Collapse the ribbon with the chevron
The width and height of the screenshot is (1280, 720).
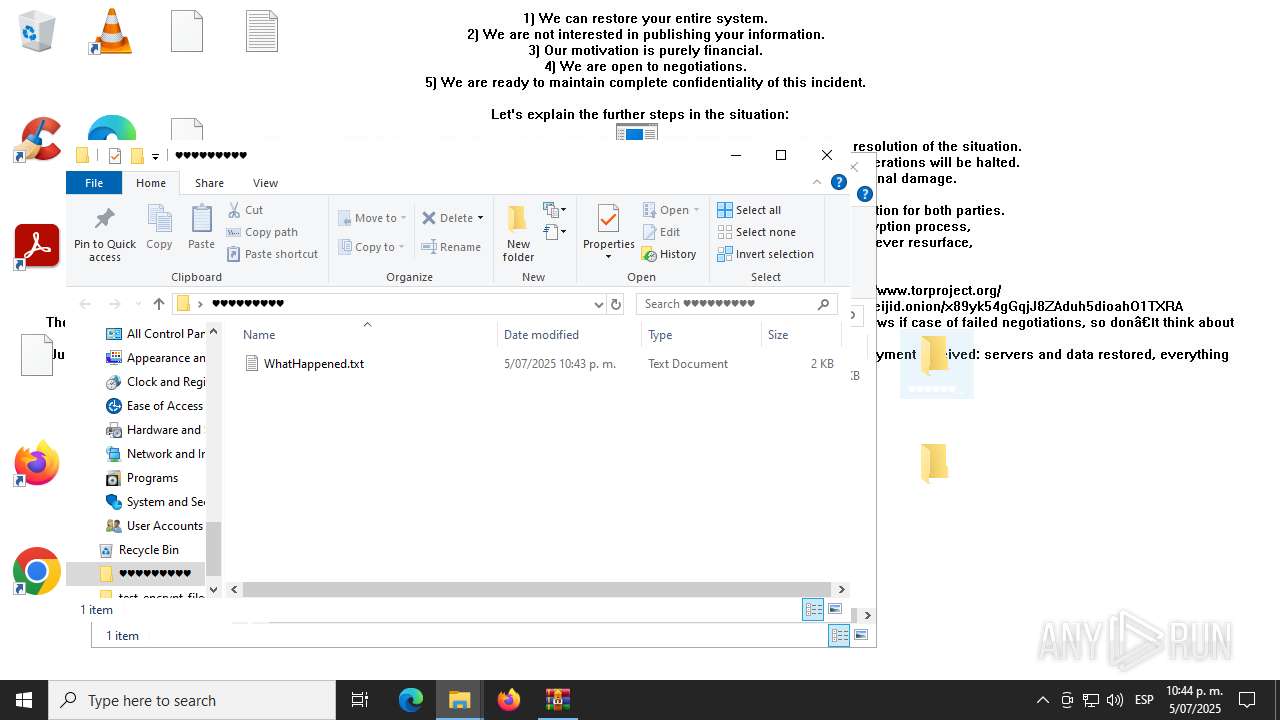[817, 182]
